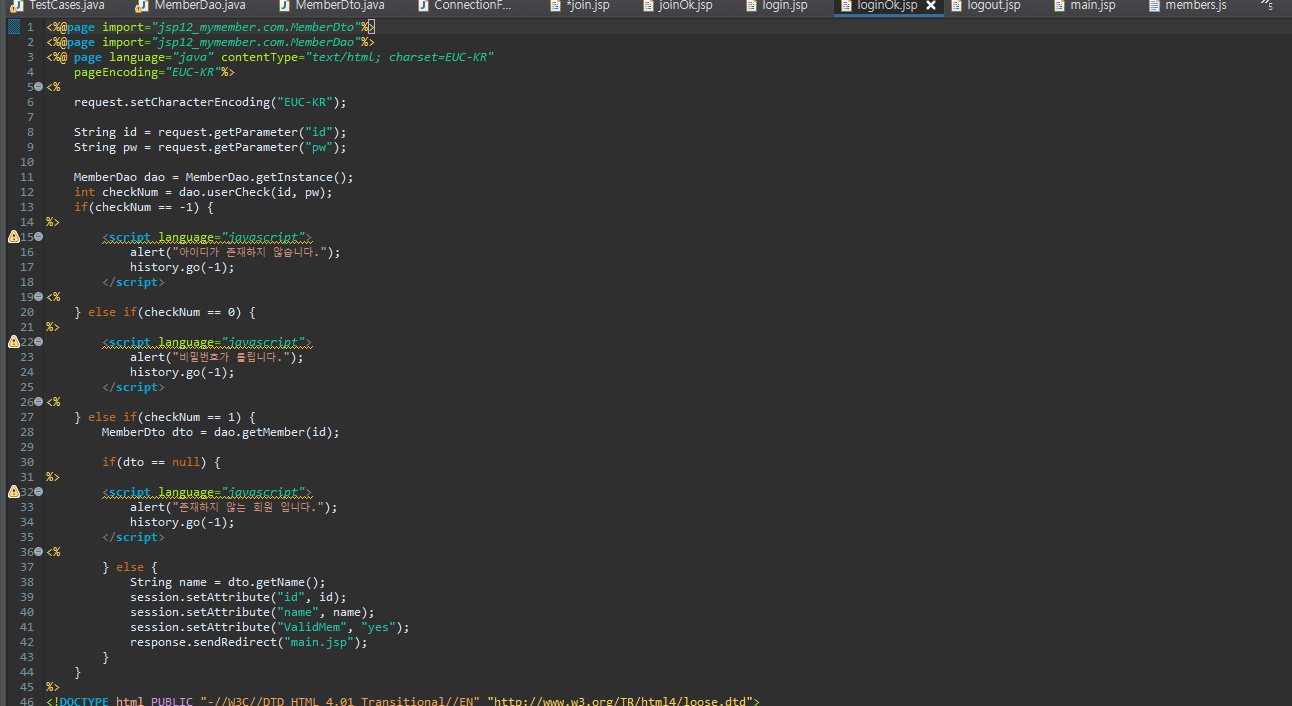1292x706 pixels.
Task: Click the 'String id = request.getParameter' line
Action: pos(210,132)
